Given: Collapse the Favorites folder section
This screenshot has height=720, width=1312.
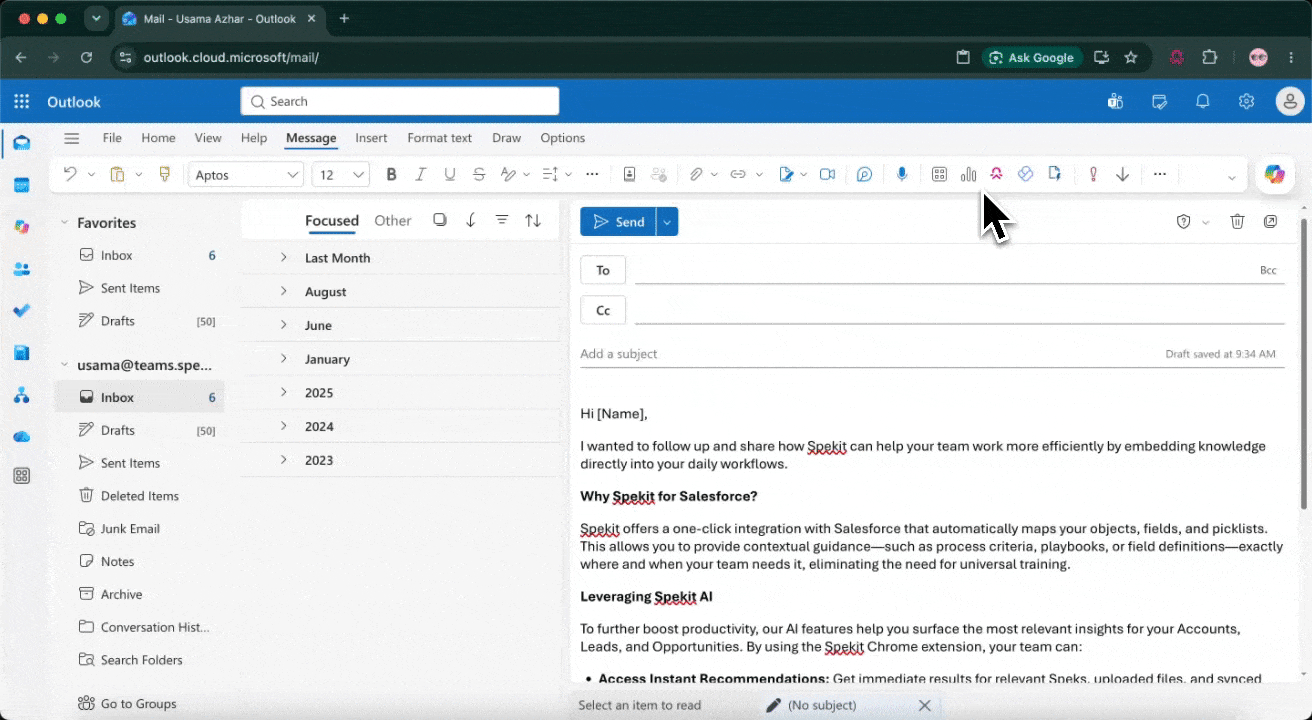Looking at the screenshot, I should point(64,222).
